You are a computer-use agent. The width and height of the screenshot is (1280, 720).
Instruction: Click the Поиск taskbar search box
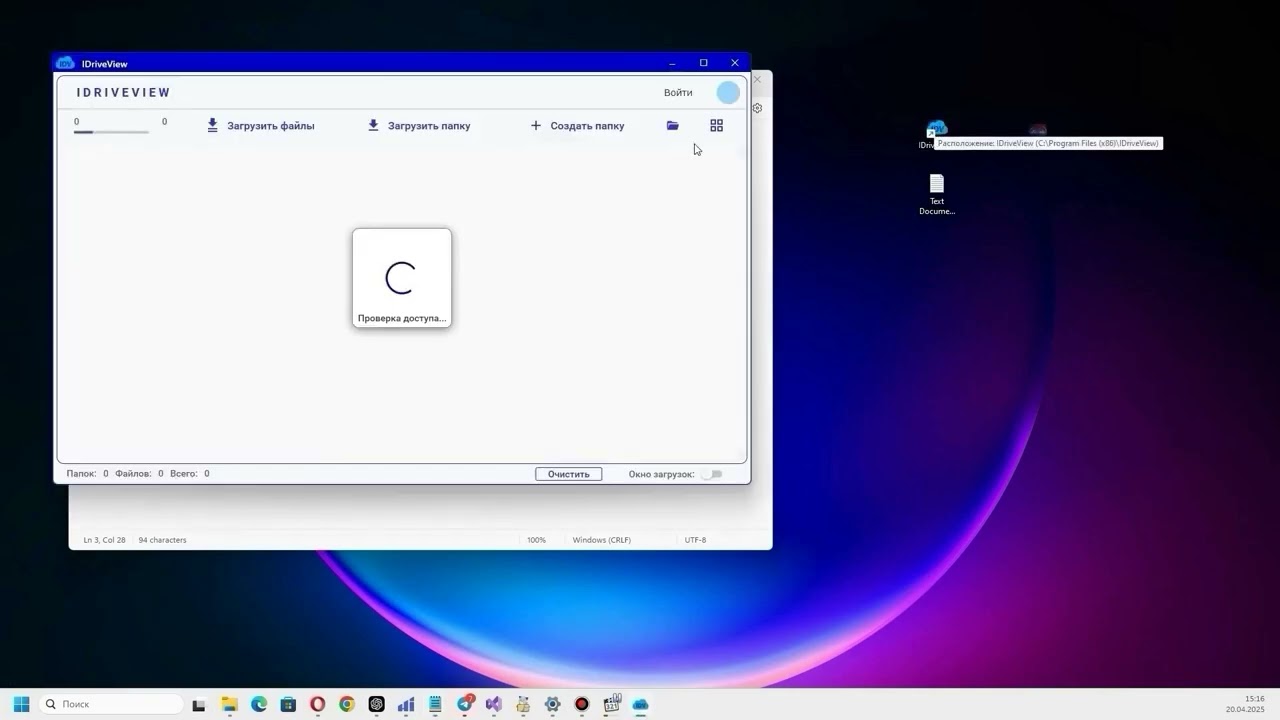pyautogui.click(x=112, y=704)
